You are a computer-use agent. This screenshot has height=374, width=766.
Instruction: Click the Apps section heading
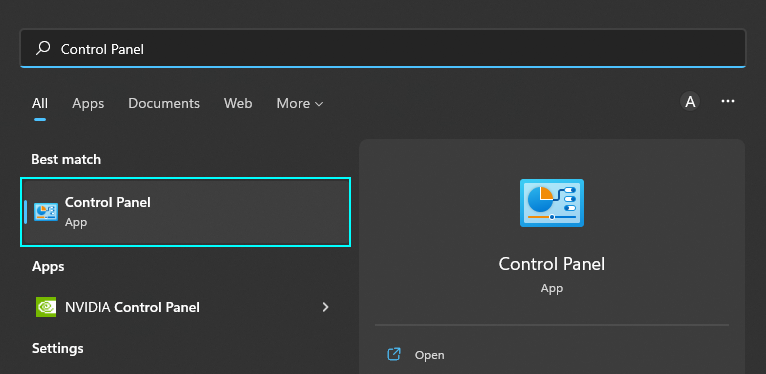(x=48, y=267)
